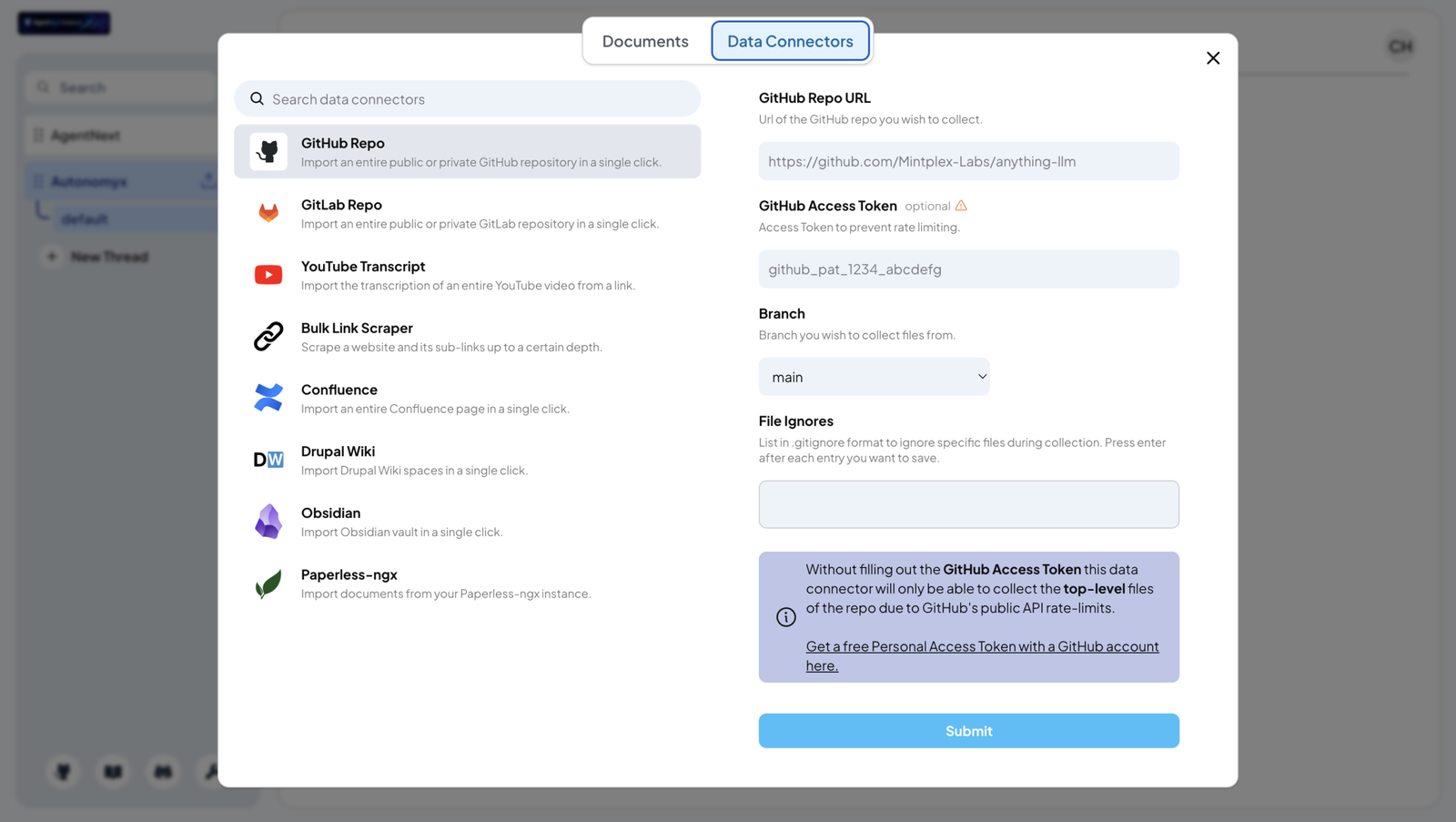The image size is (1456, 822).
Task: Select the GitHub Repo data connector
Action: point(467,151)
